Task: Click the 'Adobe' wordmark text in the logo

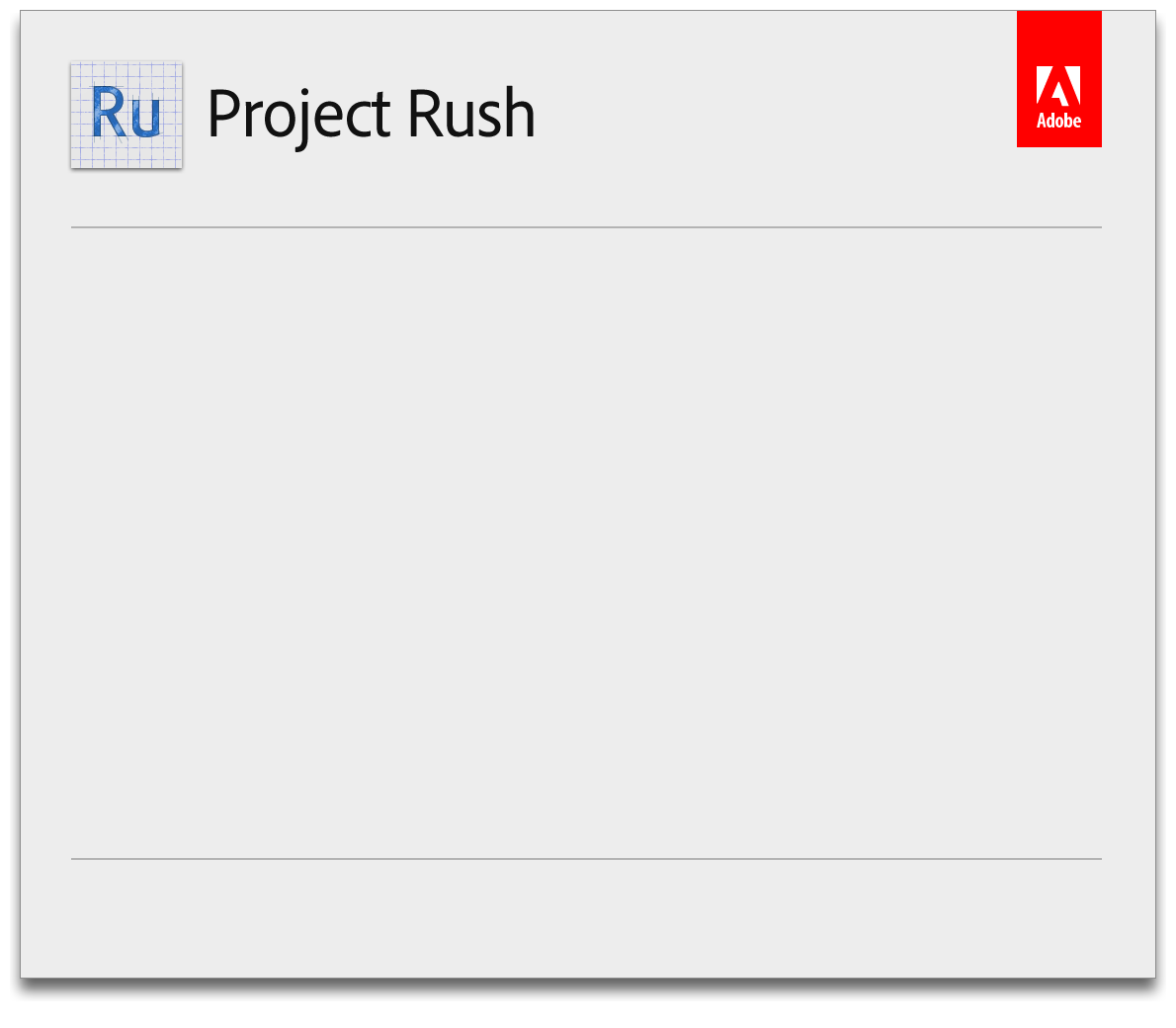Action: 1058,121
